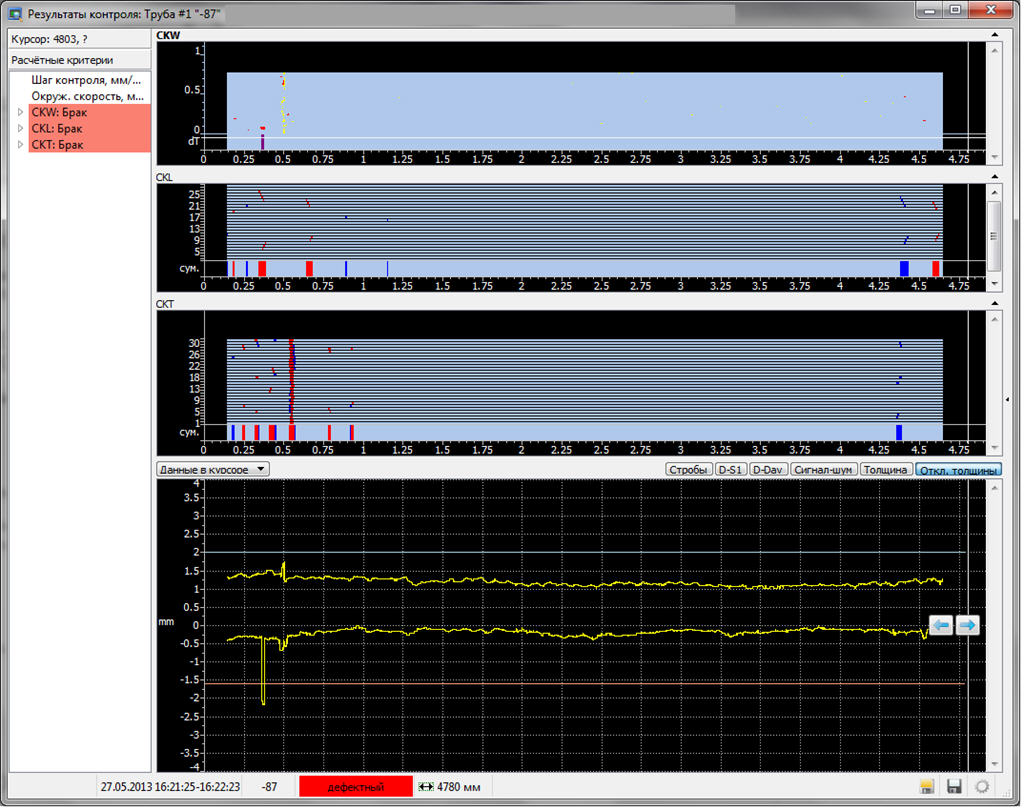The height and width of the screenshot is (810, 1024).
Task: Select the CKW: Брак row
Action: pyautogui.click(x=89, y=113)
